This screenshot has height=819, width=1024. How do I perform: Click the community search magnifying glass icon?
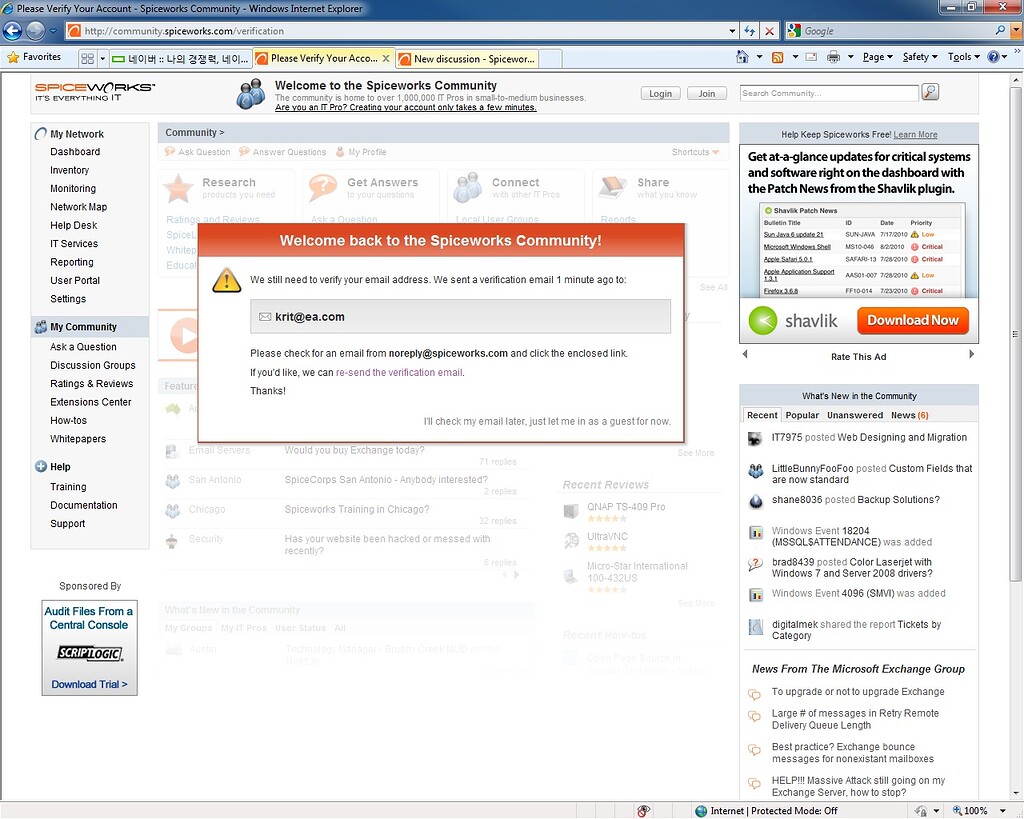929,91
